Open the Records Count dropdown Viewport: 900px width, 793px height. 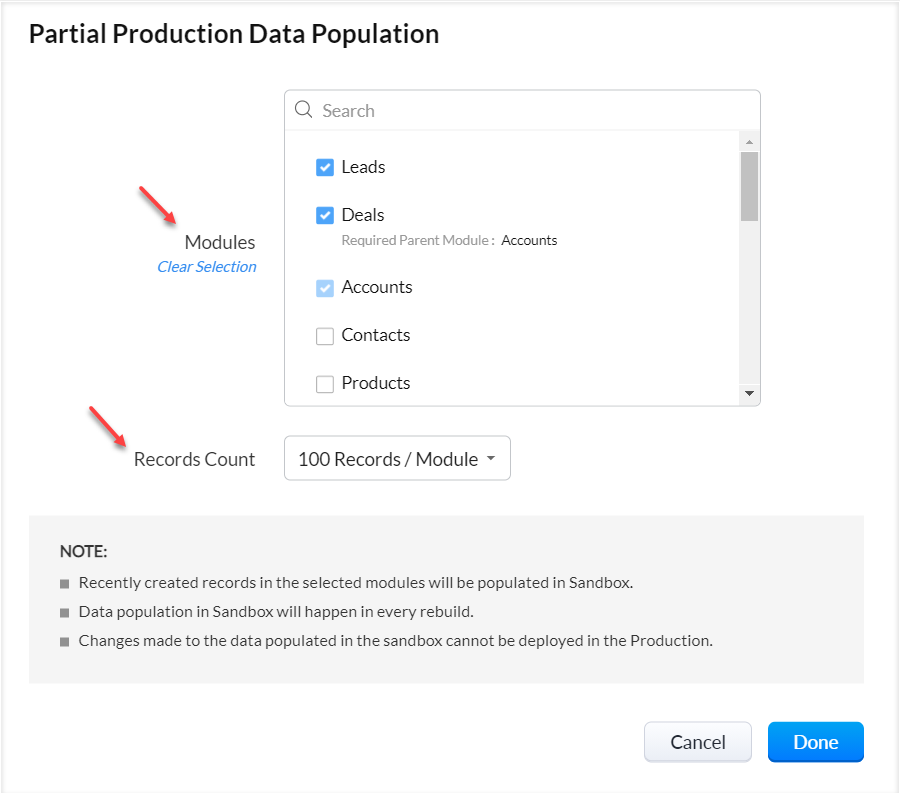397,459
